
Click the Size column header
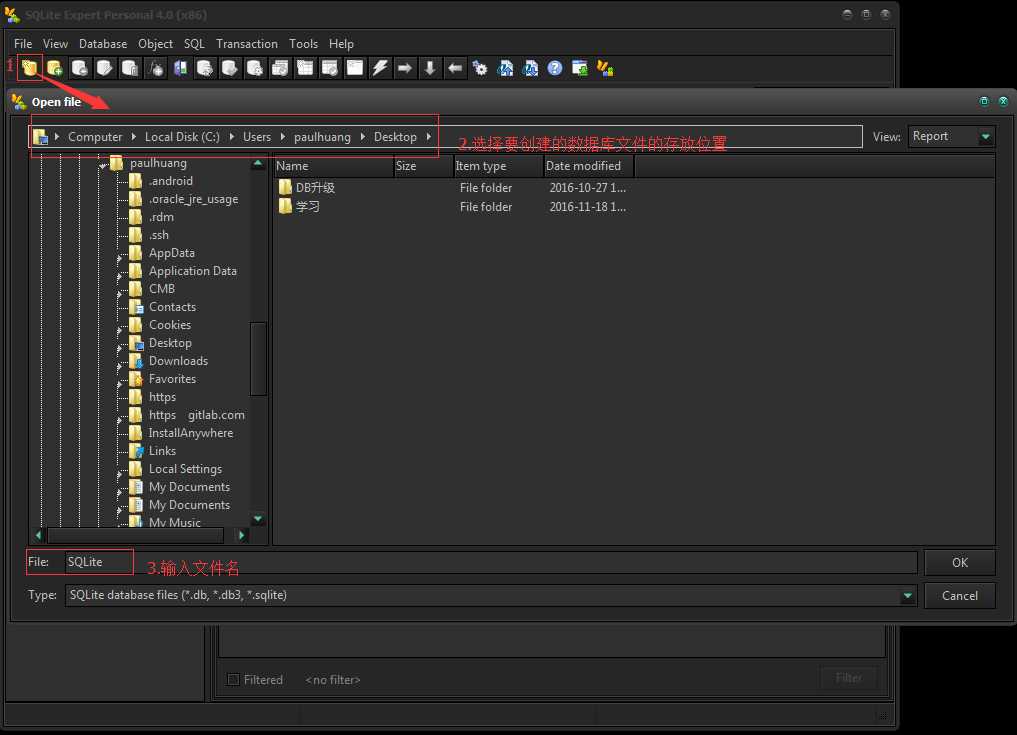pos(424,166)
